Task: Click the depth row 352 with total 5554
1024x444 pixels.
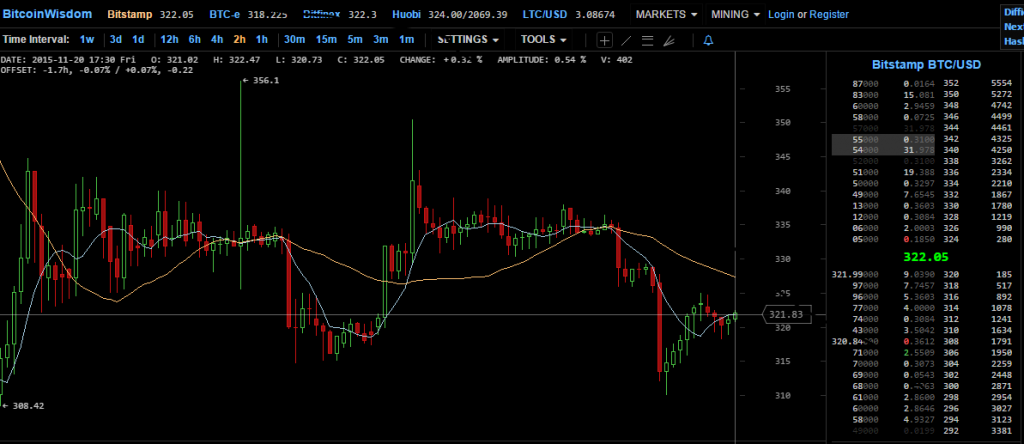Action: pyautogui.click(x=978, y=84)
